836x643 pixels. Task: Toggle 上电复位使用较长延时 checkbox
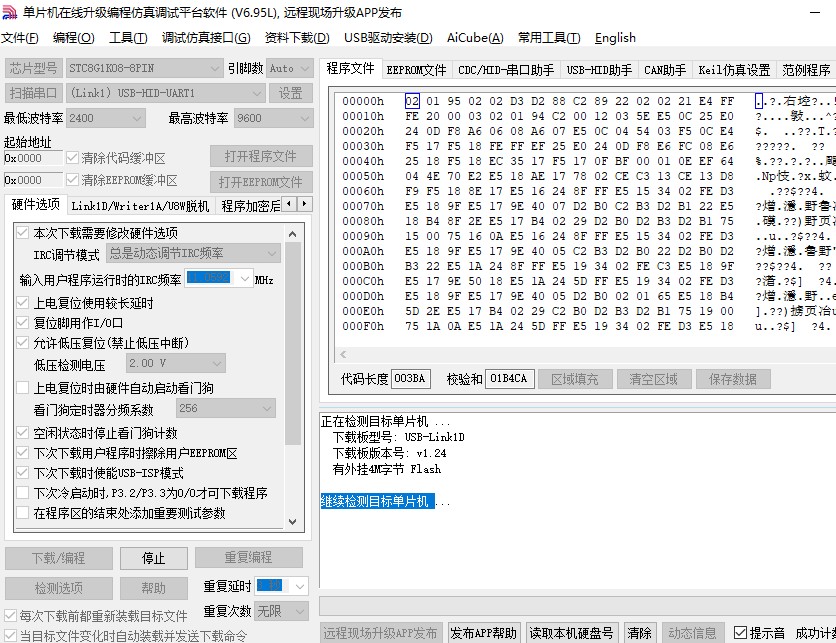coord(22,303)
